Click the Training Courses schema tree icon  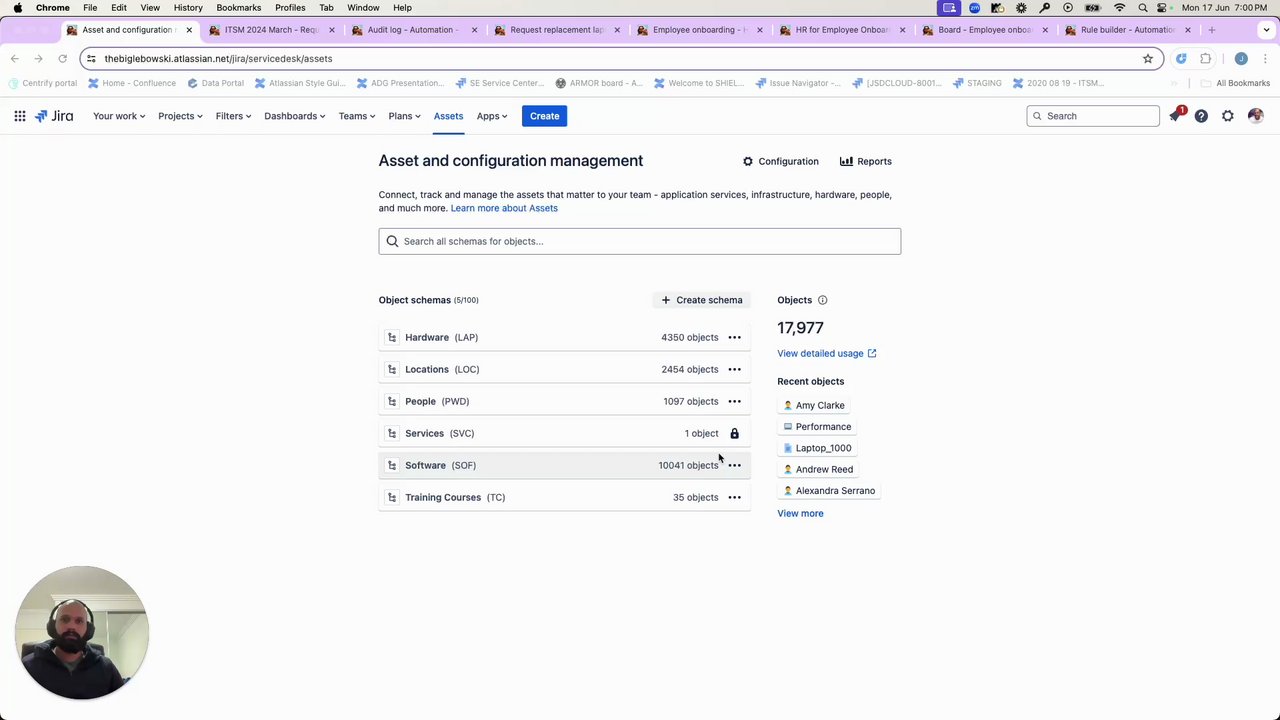[x=392, y=498]
